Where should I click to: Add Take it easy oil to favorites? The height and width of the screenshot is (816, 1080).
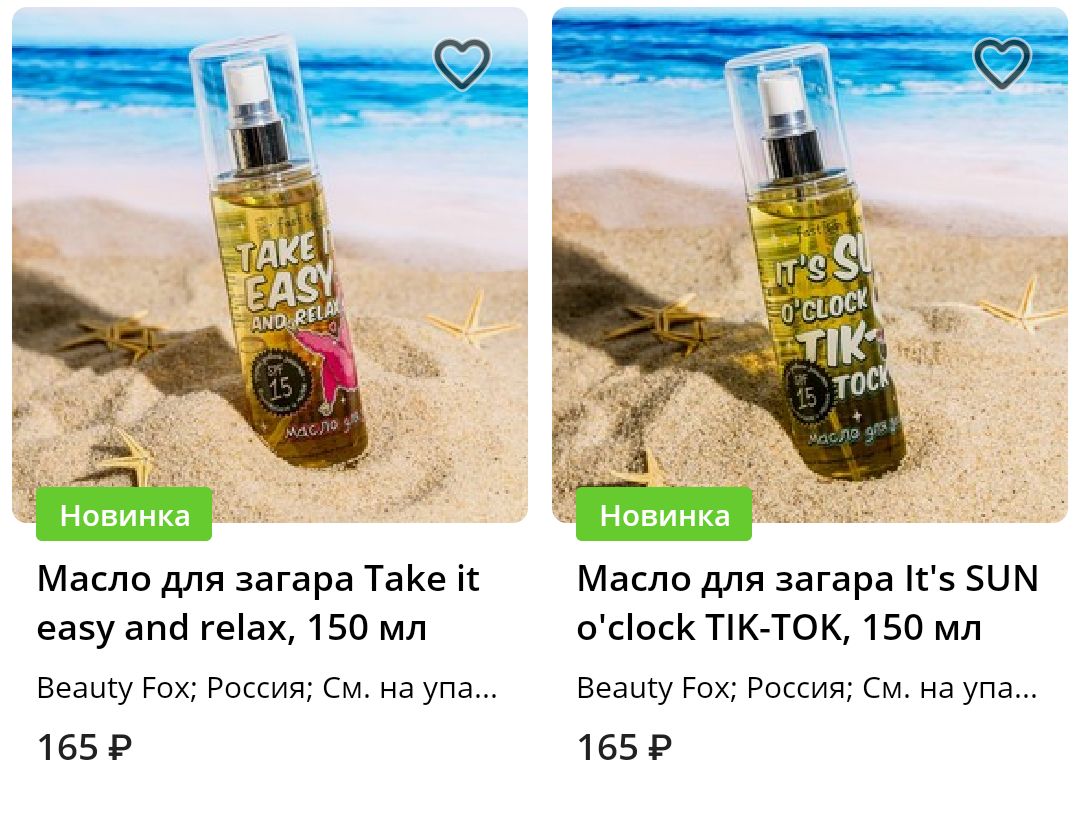pyautogui.click(x=461, y=64)
